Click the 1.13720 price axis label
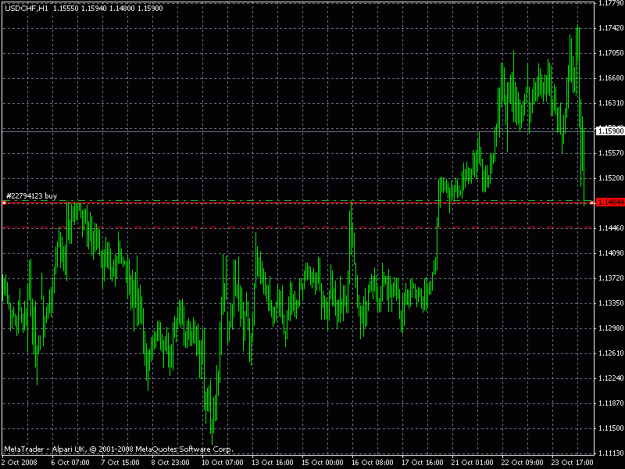This screenshot has width=625, height=469. pos(611,278)
